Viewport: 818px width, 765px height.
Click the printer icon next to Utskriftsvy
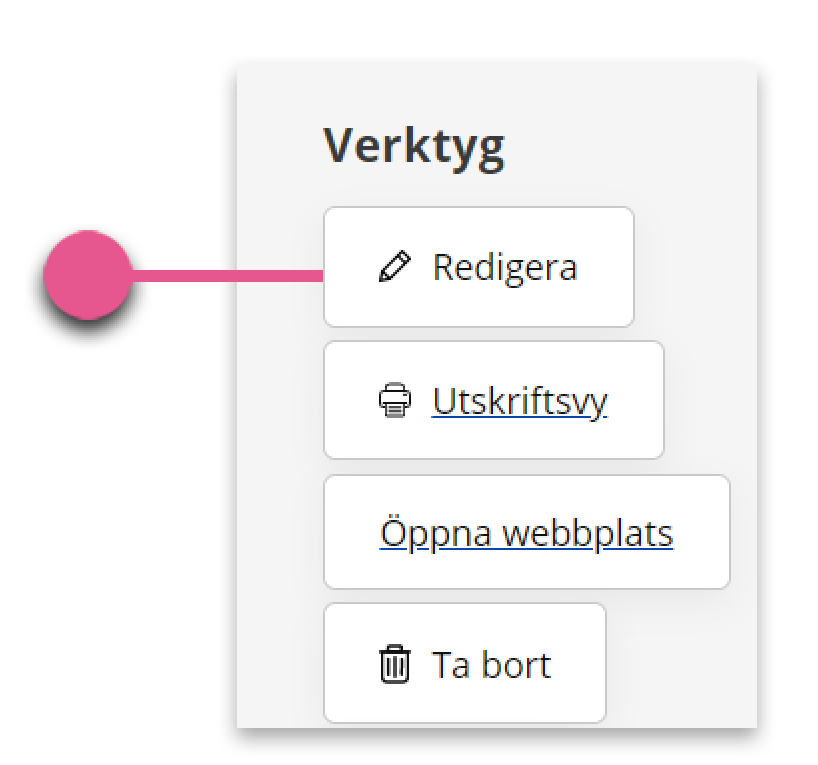394,400
